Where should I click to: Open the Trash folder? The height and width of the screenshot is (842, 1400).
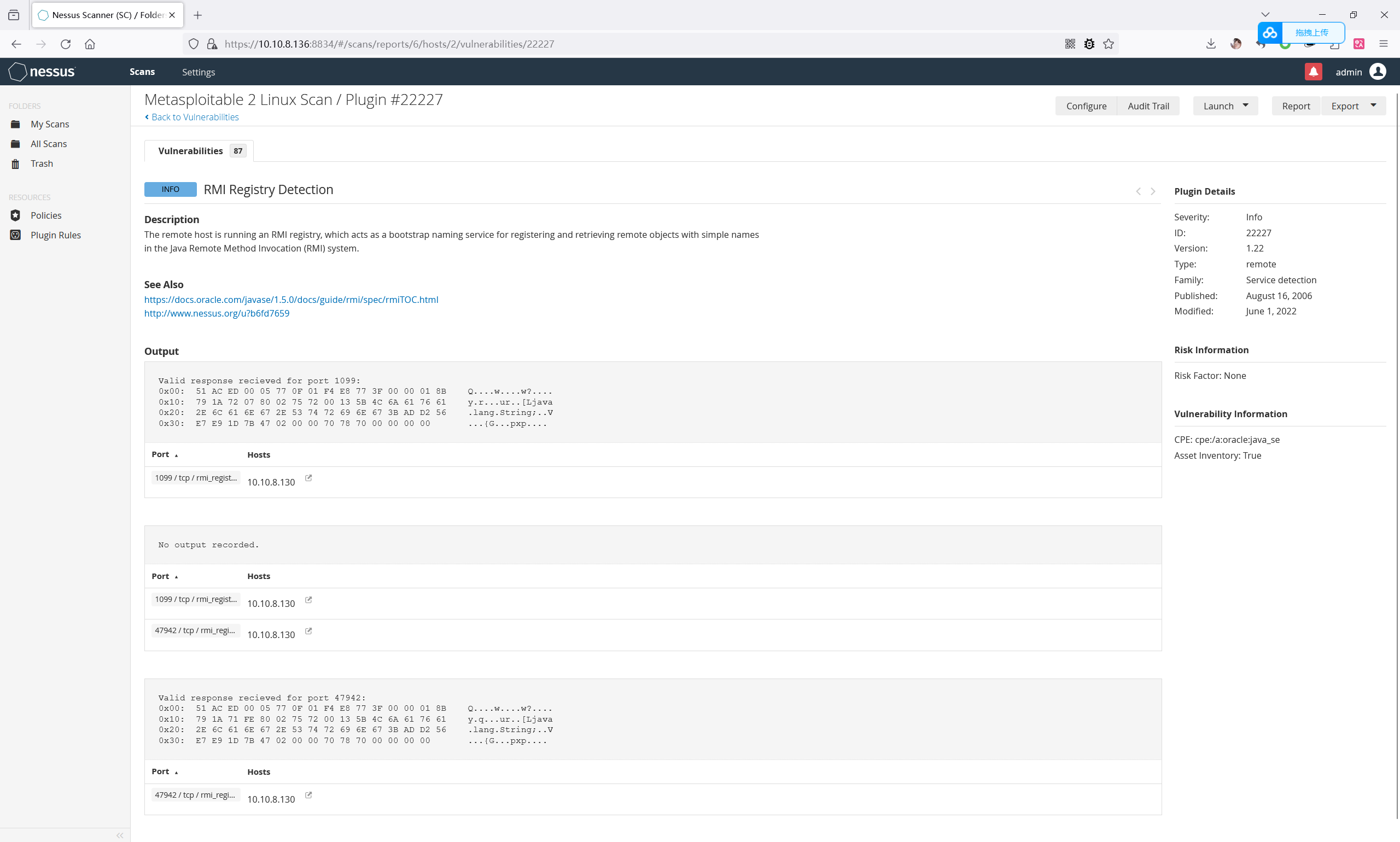[x=42, y=163]
